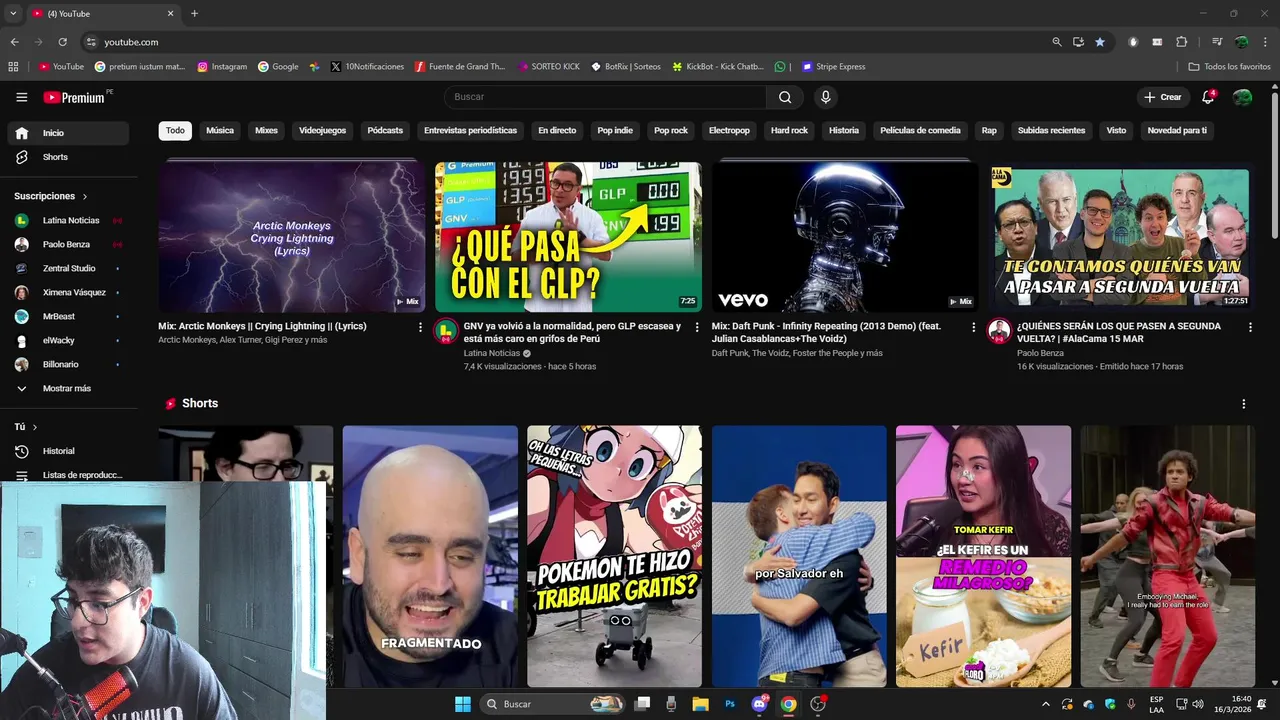This screenshot has height=720, width=1280.
Task: Select the Electropop chip
Action: click(x=729, y=130)
